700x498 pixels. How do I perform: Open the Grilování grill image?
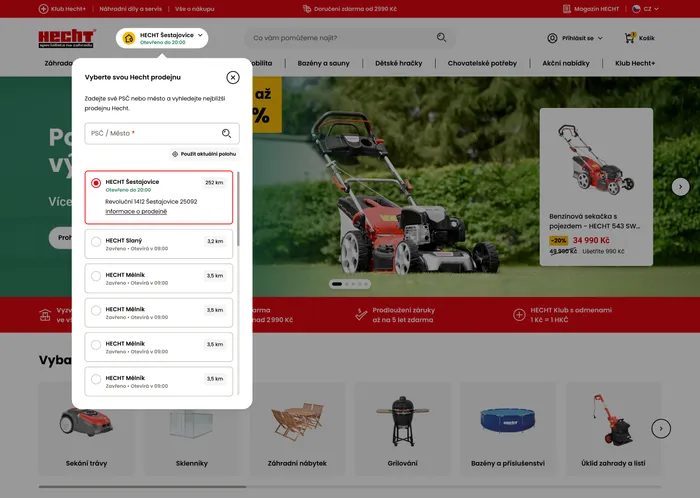tap(403, 421)
